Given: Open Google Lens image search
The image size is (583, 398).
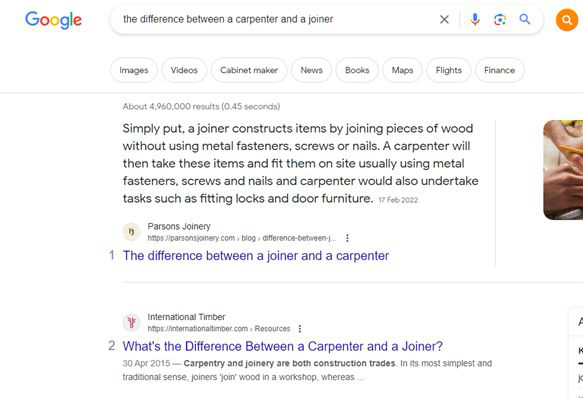Looking at the screenshot, I should point(500,19).
